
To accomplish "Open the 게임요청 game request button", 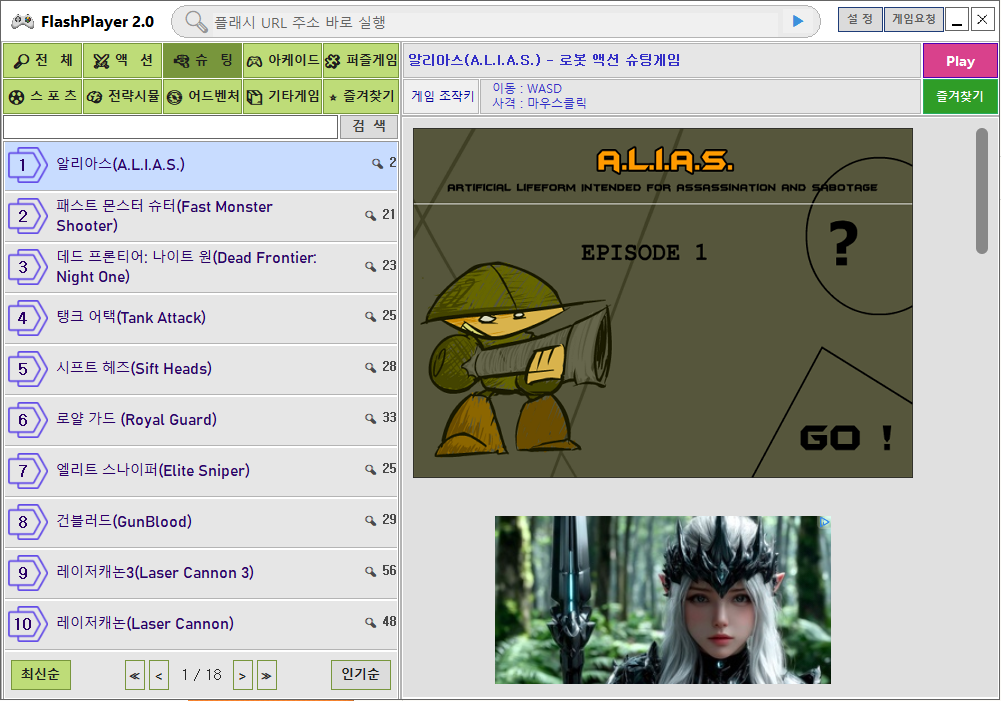I will click(914, 20).
